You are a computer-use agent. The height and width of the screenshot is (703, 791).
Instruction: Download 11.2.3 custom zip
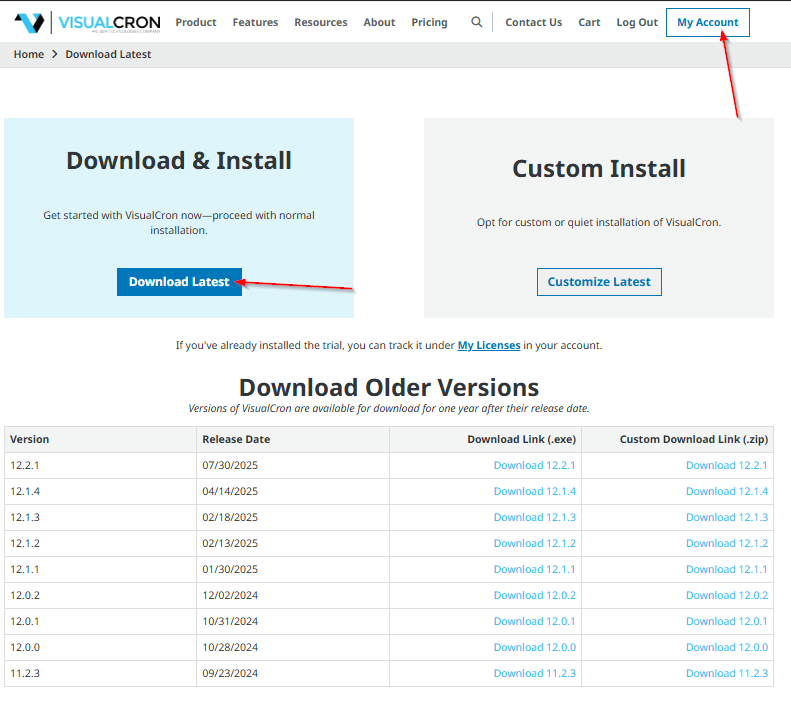coord(726,673)
